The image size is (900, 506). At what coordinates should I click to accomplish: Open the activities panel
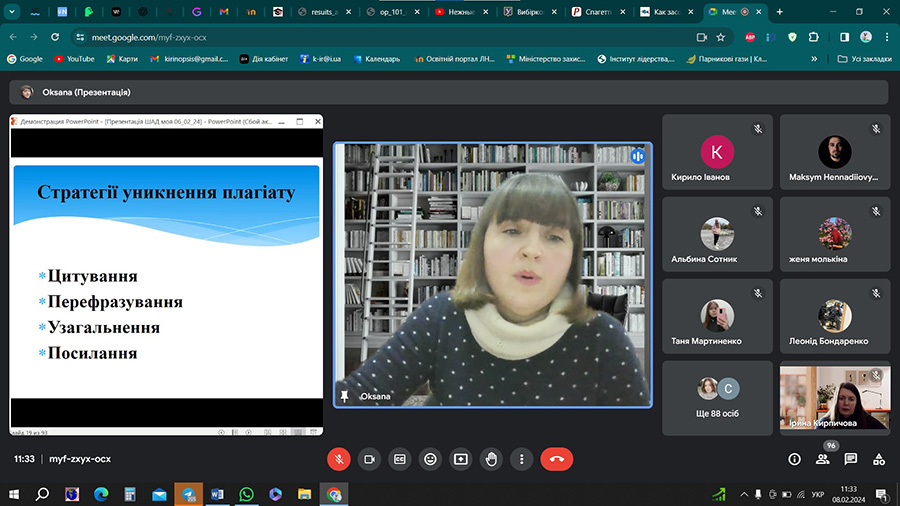coord(879,459)
